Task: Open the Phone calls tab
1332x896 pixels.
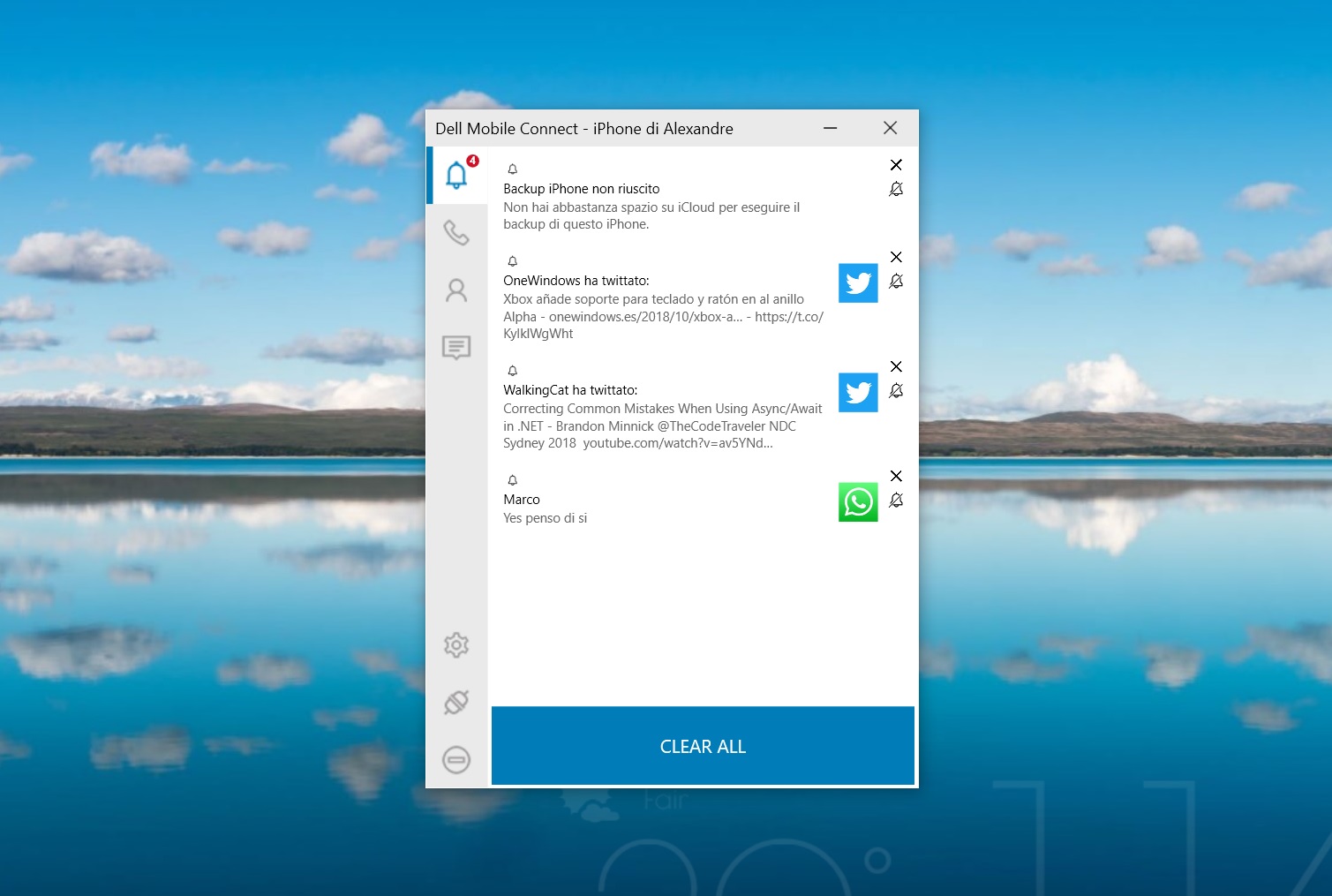Action: (x=456, y=233)
